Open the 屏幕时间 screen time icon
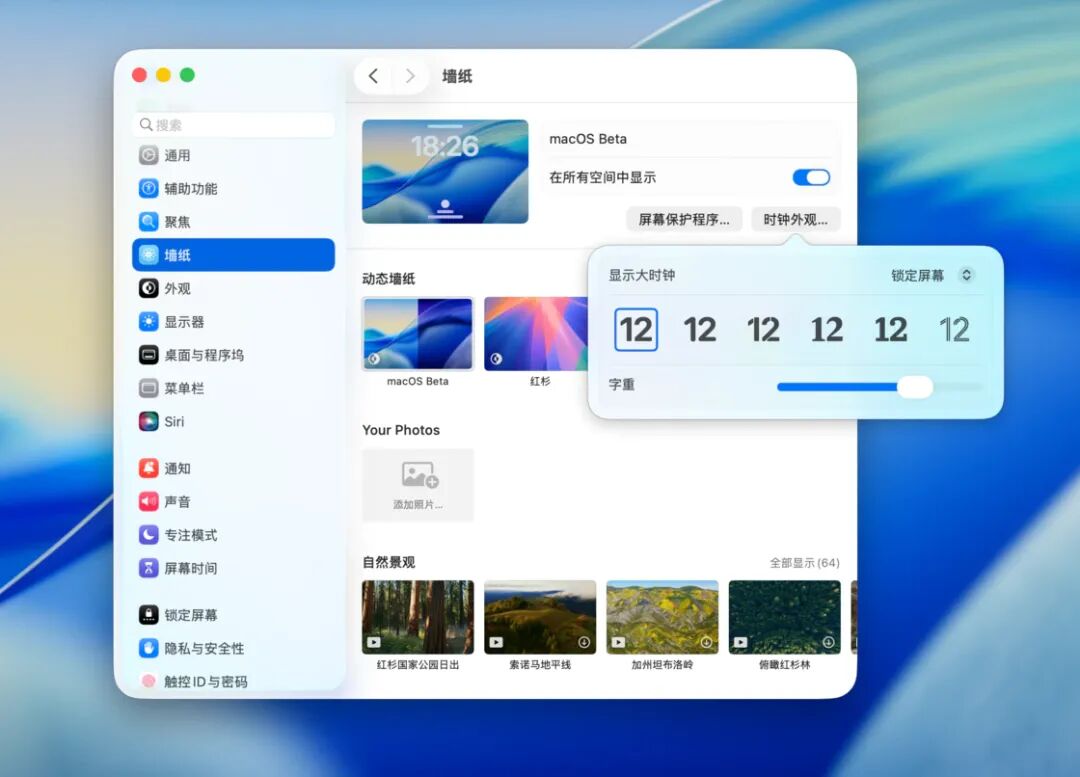 click(149, 568)
